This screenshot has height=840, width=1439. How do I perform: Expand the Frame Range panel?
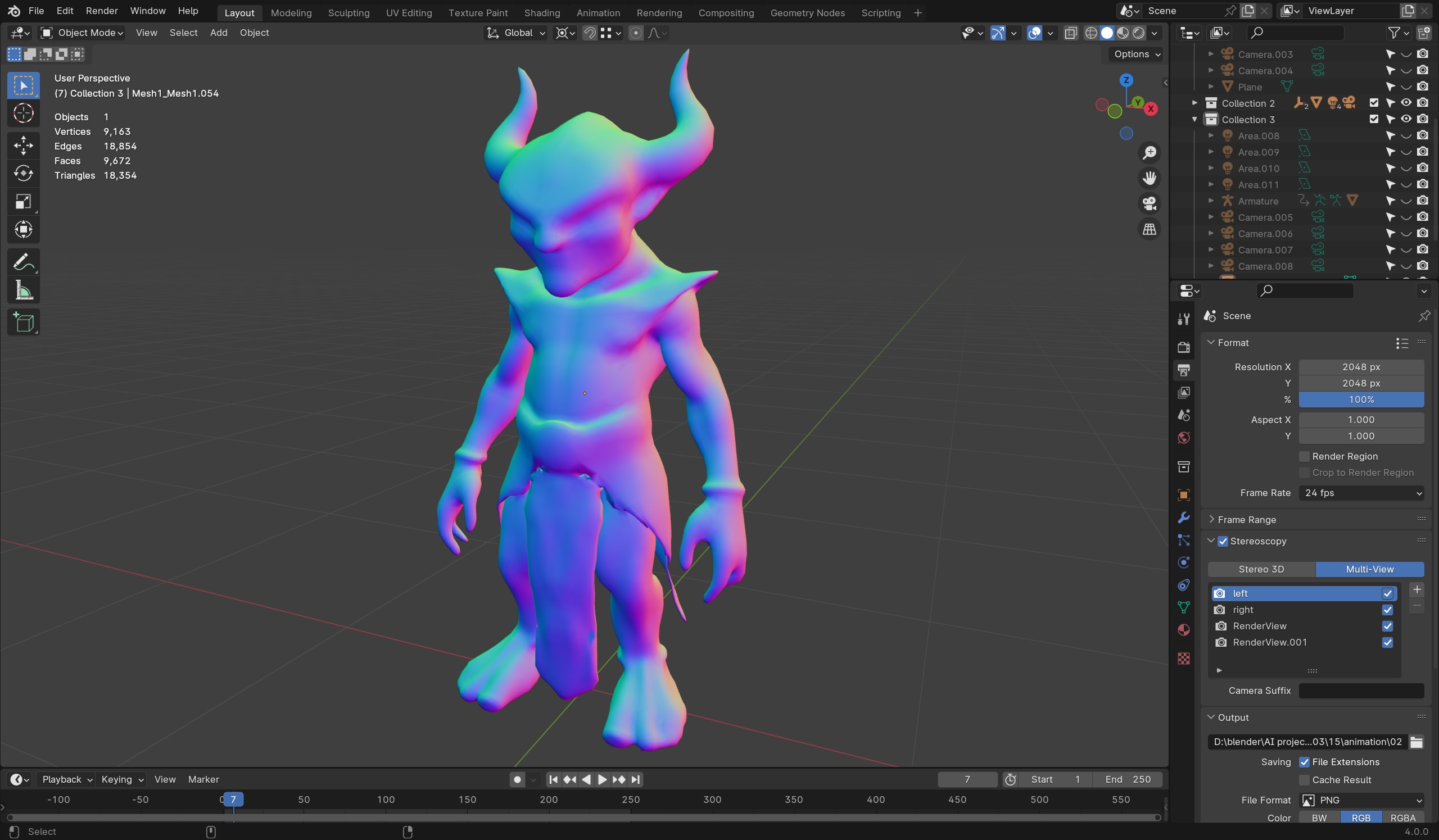(1246, 520)
